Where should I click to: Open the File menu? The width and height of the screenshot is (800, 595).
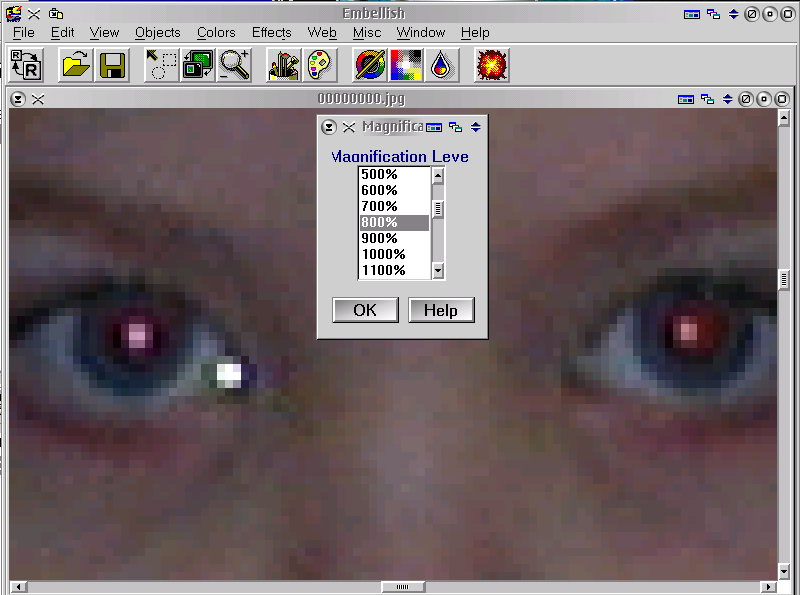(x=24, y=33)
